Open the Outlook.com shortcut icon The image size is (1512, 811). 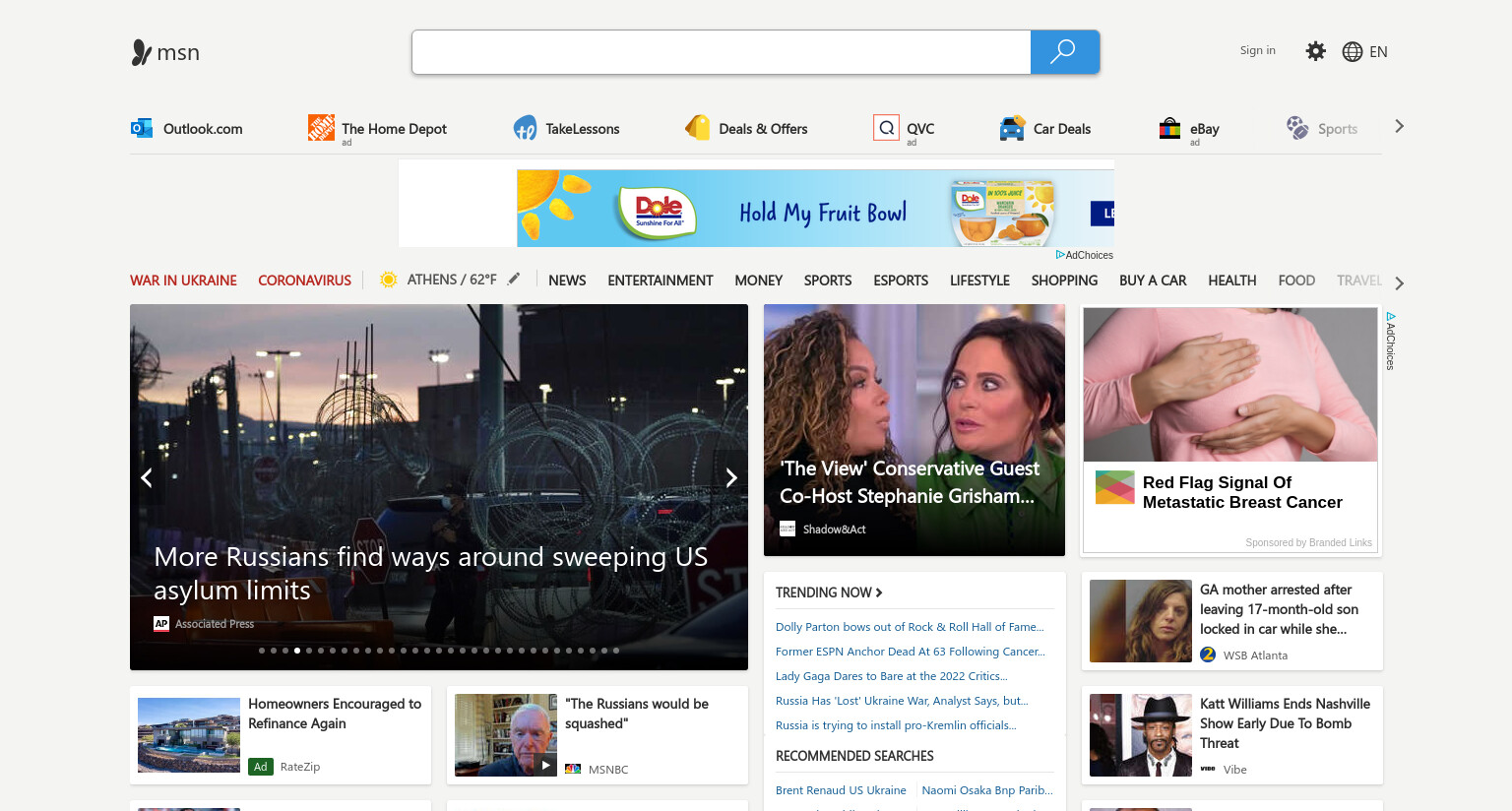(142, 128)
